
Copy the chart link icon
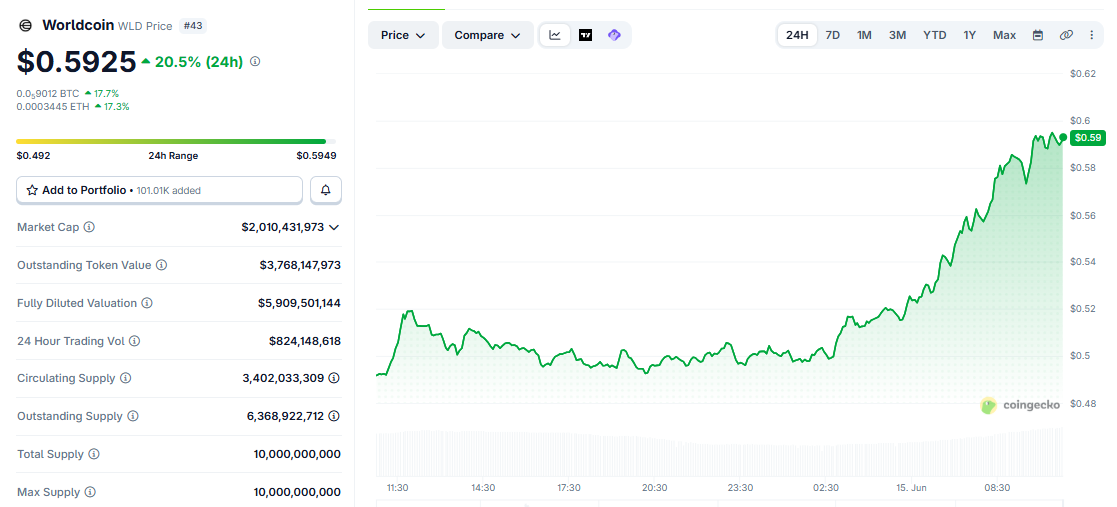point(1066,35)
